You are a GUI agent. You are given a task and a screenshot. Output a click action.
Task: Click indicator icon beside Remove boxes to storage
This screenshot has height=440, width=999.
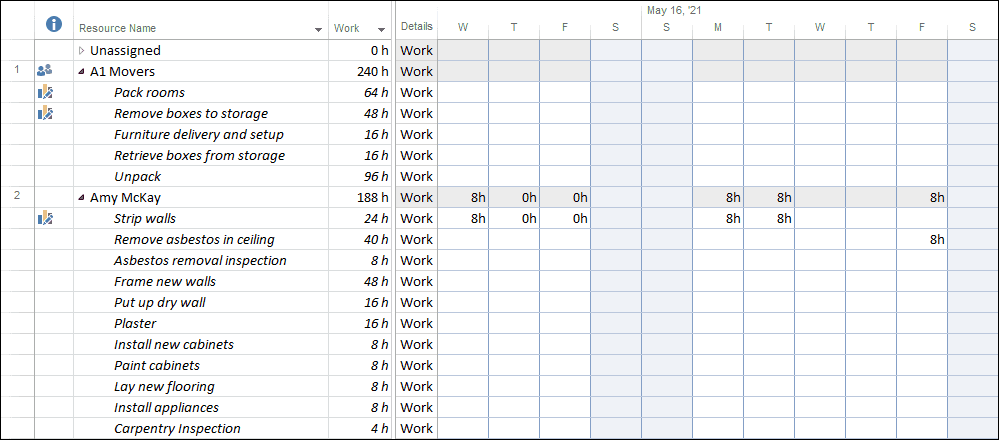[x=45, y=113]
